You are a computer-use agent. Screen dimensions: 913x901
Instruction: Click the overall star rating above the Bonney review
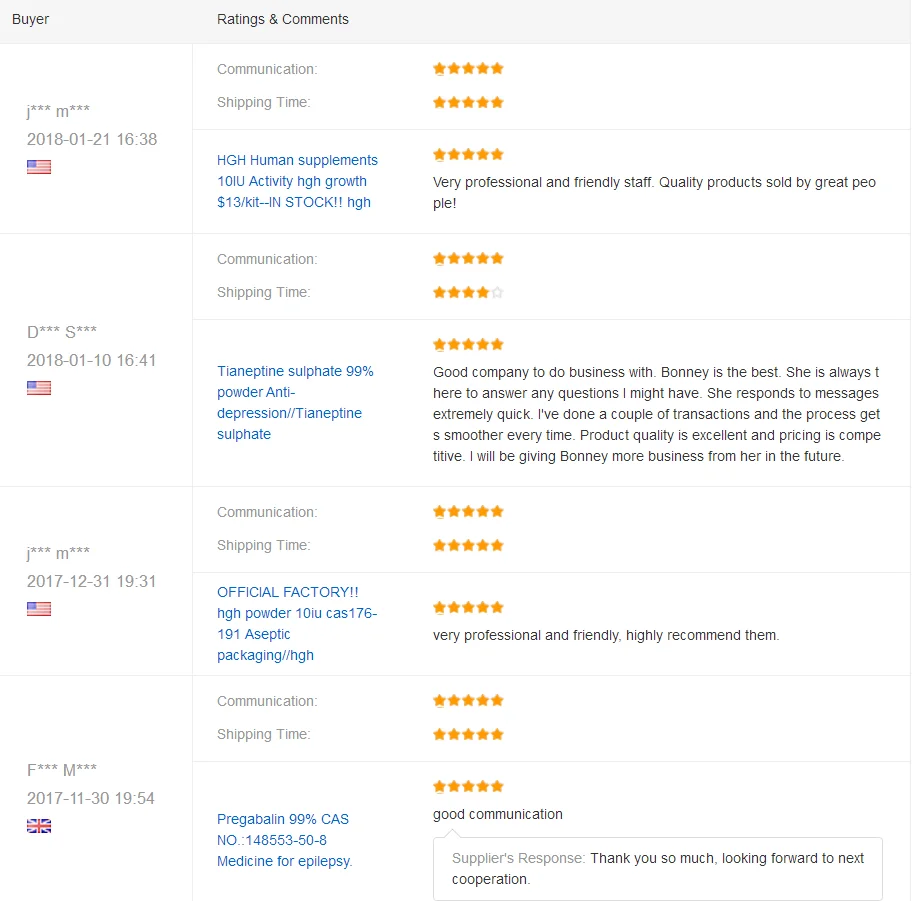pos(468,344)
